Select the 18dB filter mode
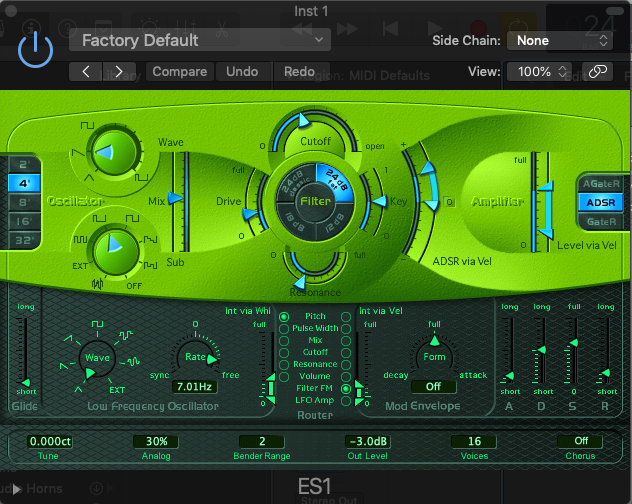 point(295,220)
